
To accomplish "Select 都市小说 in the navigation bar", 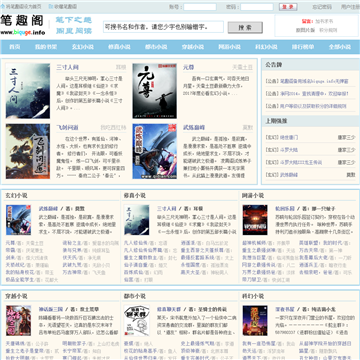I will tap(156, 47).
